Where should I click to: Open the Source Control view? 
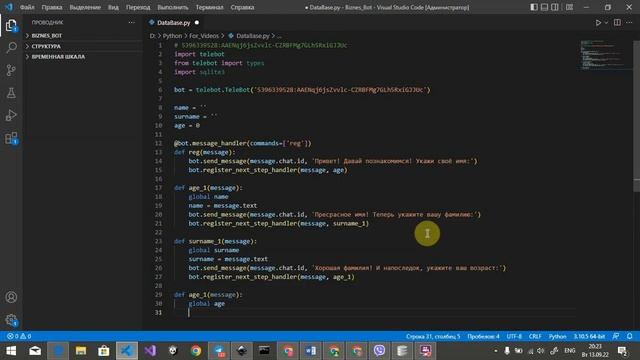click(x=11, y=70)
